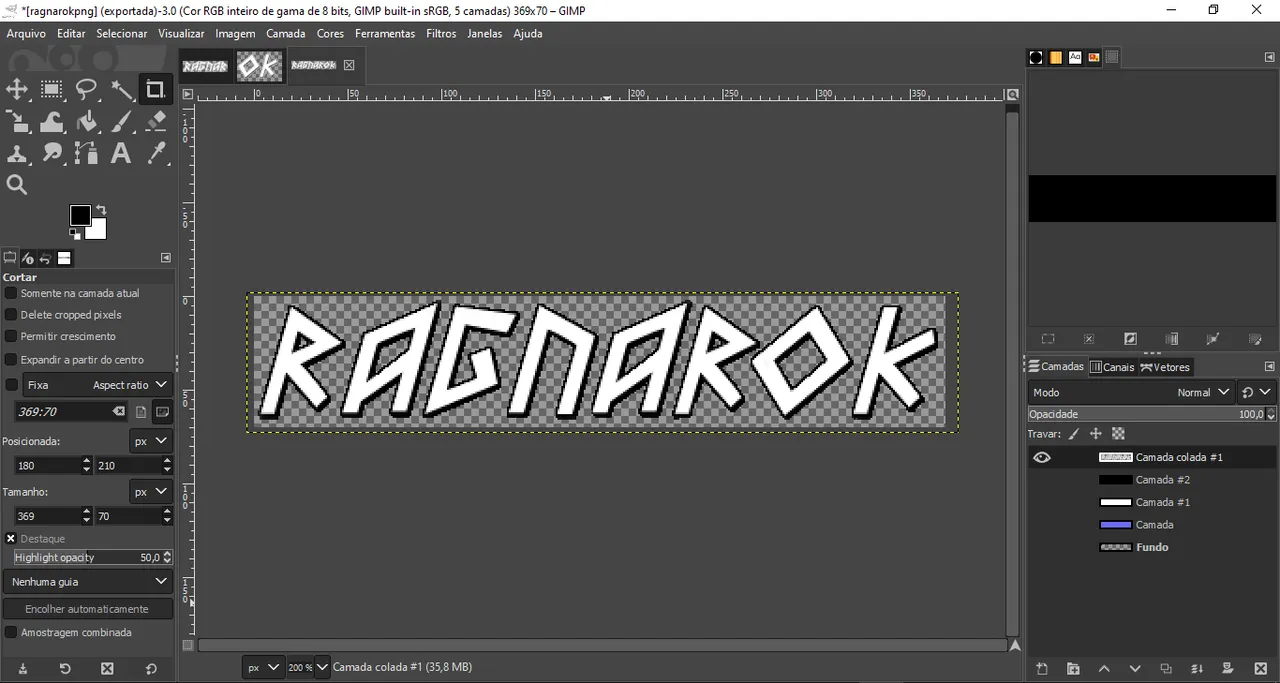Toggle lock pixels in Travar row
This screenshot has width=1280, height=683.
1074,434
